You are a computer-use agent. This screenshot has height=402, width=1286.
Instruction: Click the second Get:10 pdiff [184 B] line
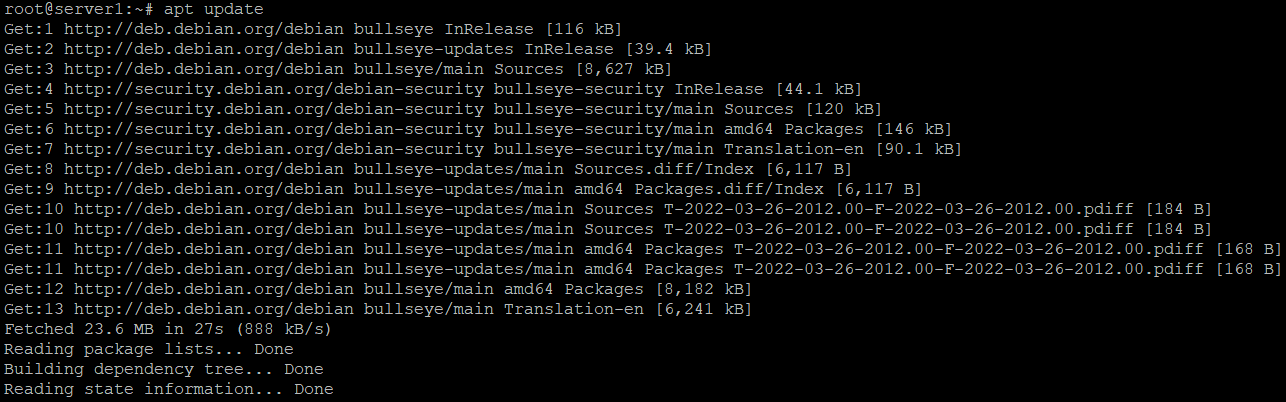click(608, 229)
